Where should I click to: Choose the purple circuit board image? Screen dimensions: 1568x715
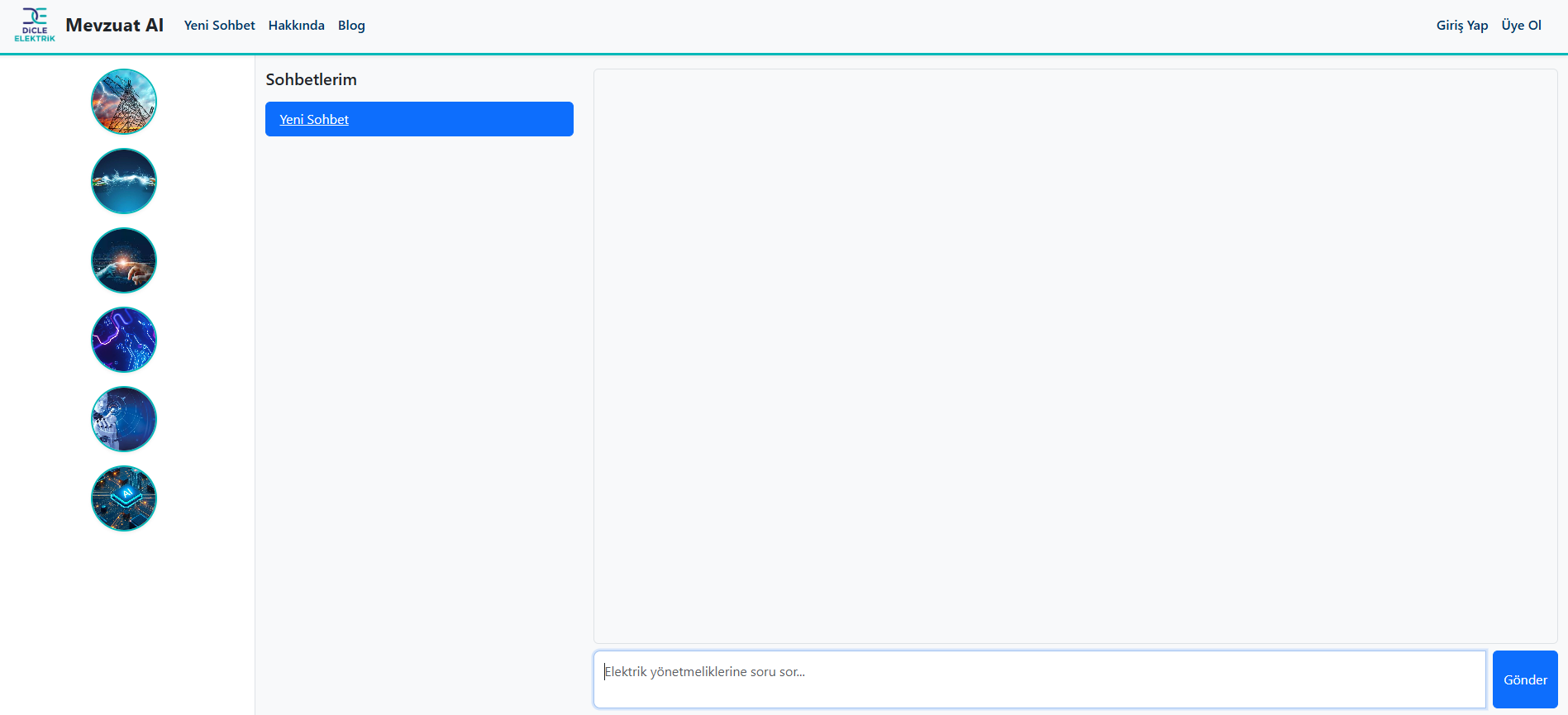coord(124,340)
